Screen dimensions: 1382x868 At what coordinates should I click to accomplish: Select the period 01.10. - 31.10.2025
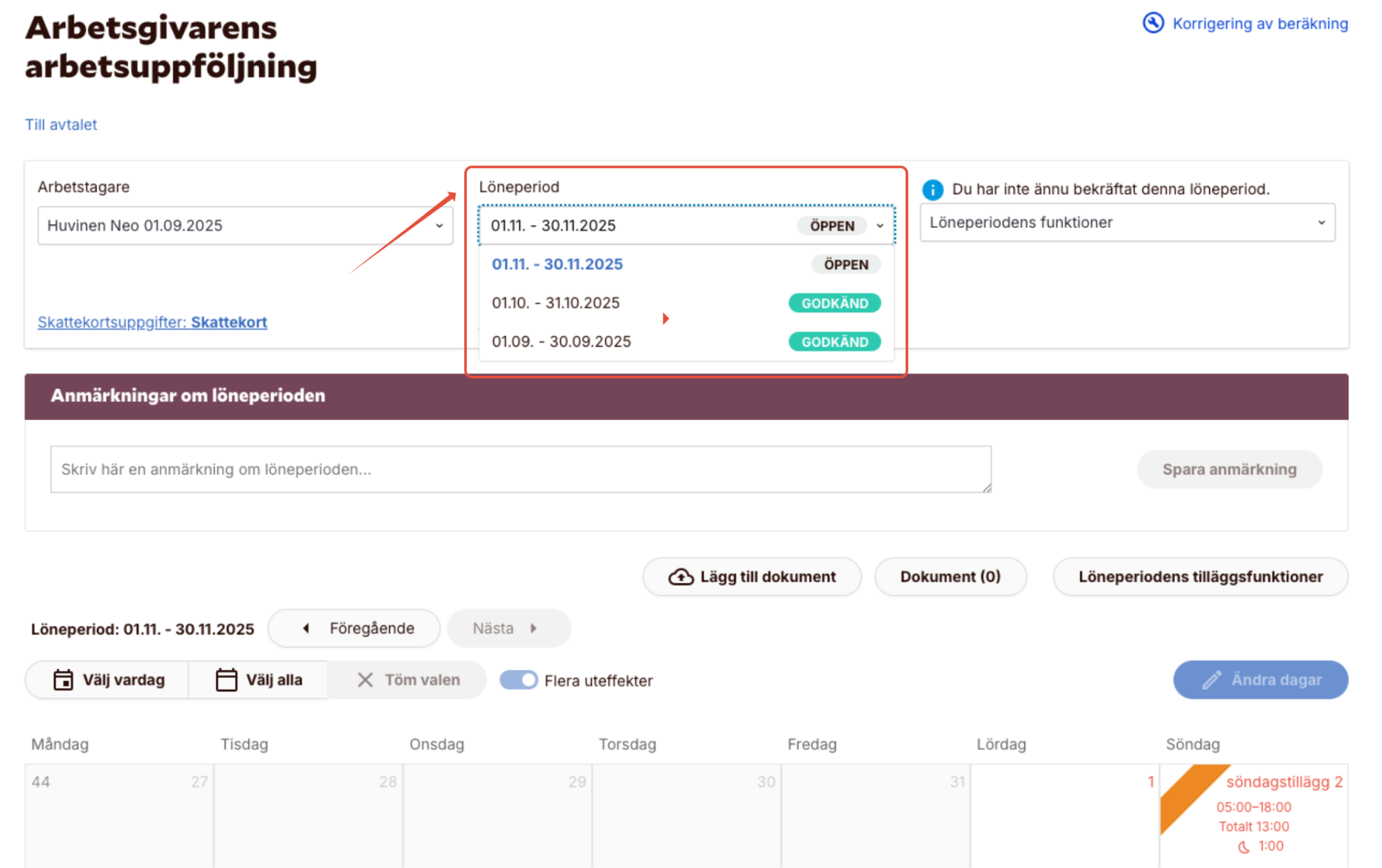coord(555,303)
